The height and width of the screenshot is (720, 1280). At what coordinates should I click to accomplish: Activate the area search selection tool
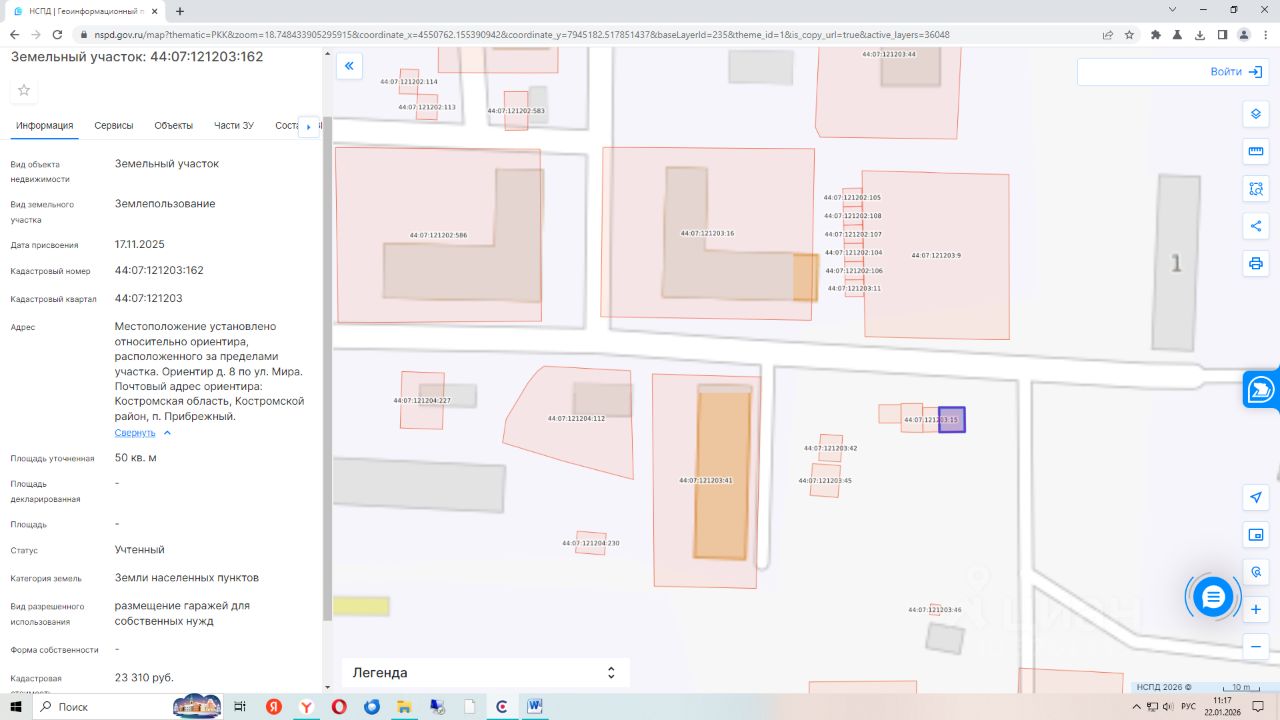[x=1256, y=188]
